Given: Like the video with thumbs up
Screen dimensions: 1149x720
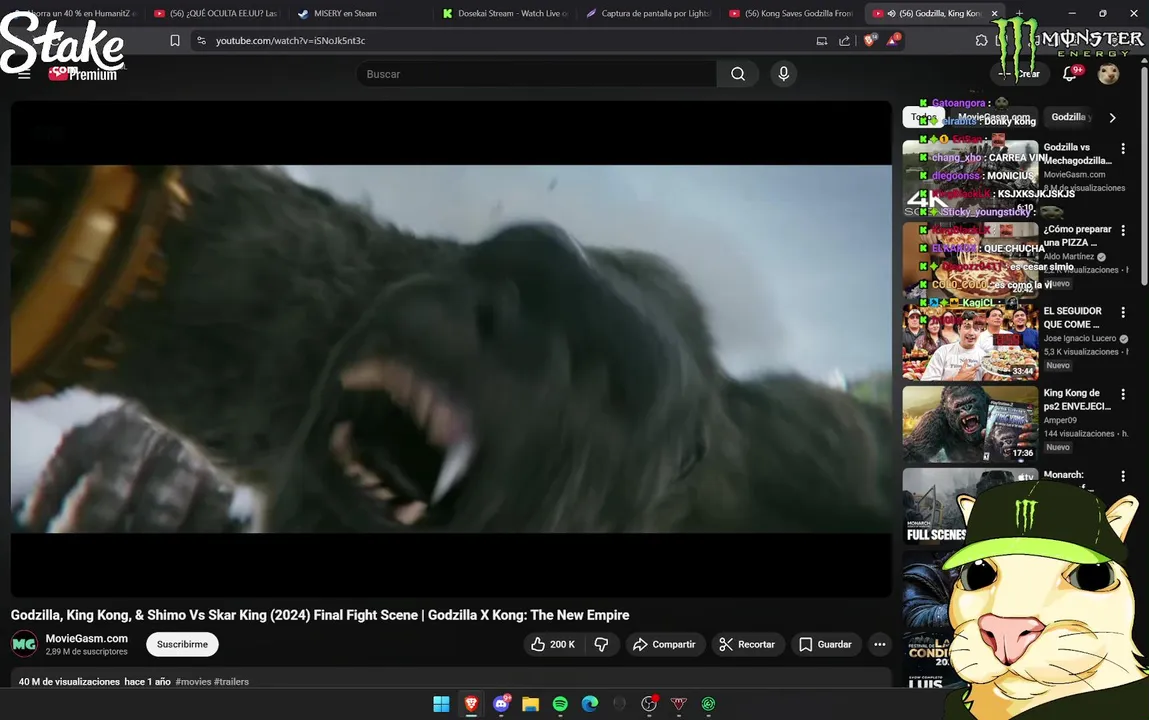Looking at the screenshot, I should 553,645.
